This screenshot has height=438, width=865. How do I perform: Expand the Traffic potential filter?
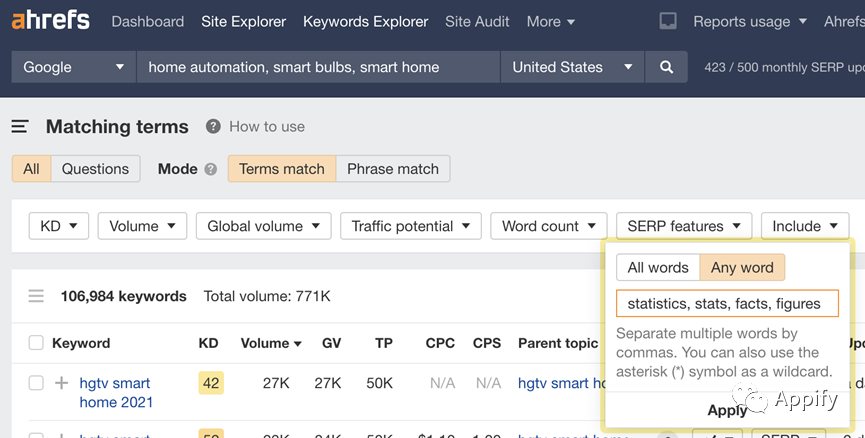click(411, 226)
